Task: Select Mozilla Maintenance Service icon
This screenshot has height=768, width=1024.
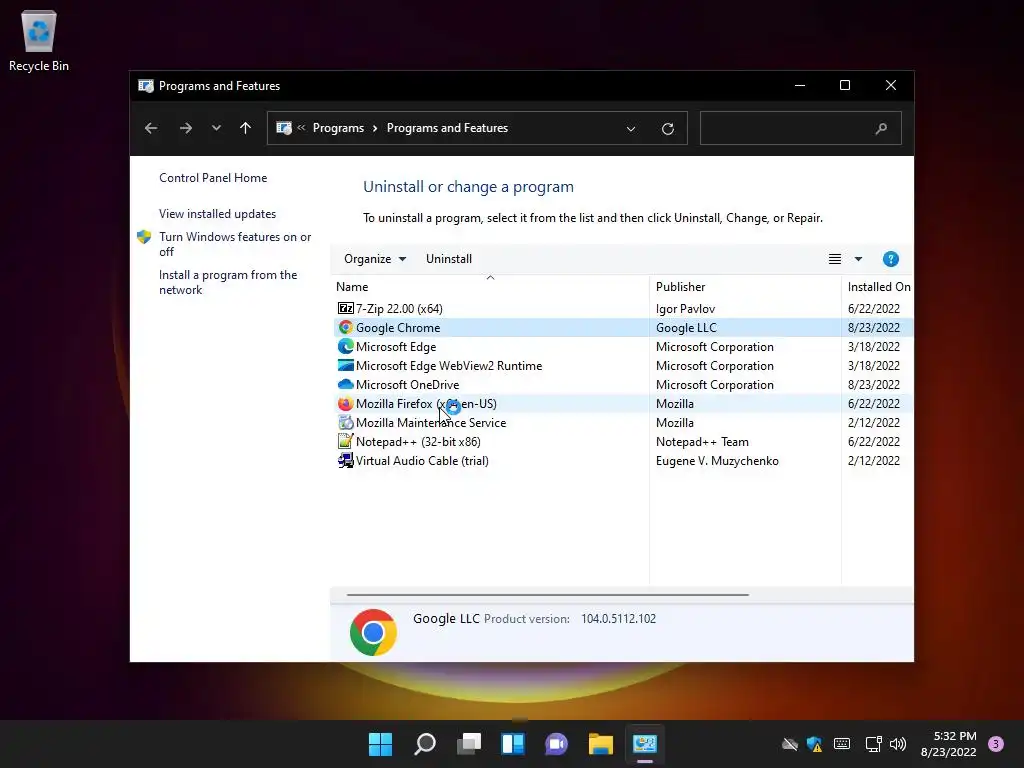Action: (x=345, y=423)
